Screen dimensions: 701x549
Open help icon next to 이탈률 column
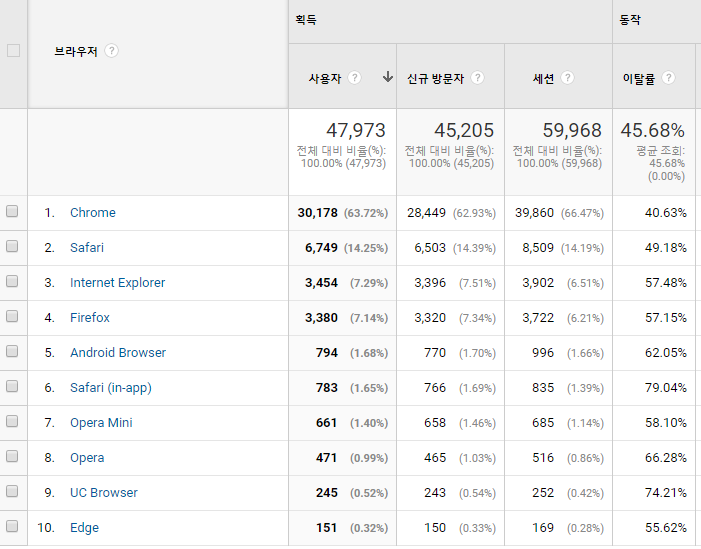tap(668, 78)
